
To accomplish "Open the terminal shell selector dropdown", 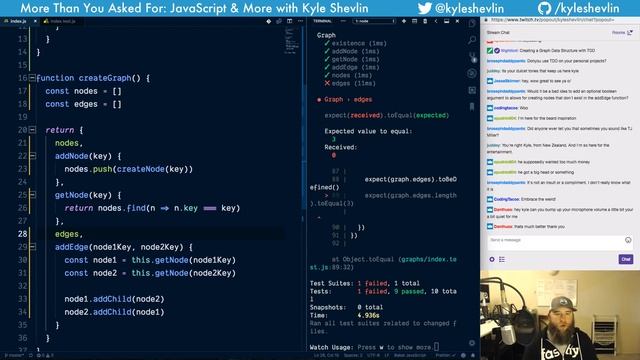I will point(374,21).
